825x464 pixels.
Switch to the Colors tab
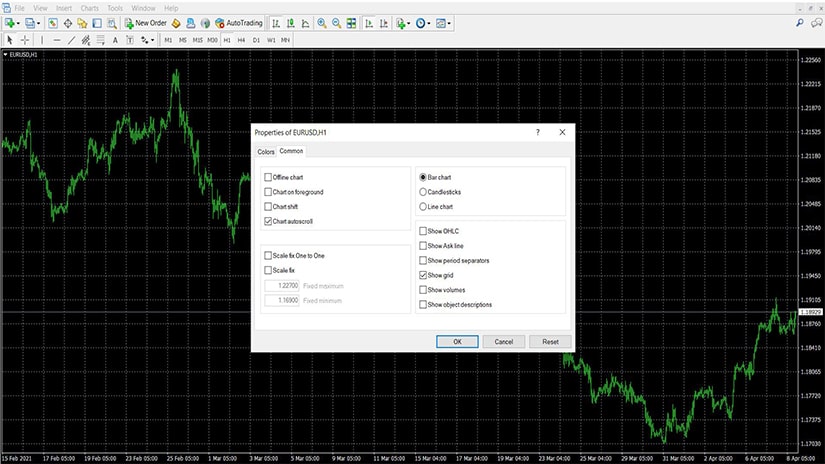click(x=265, y=152)
